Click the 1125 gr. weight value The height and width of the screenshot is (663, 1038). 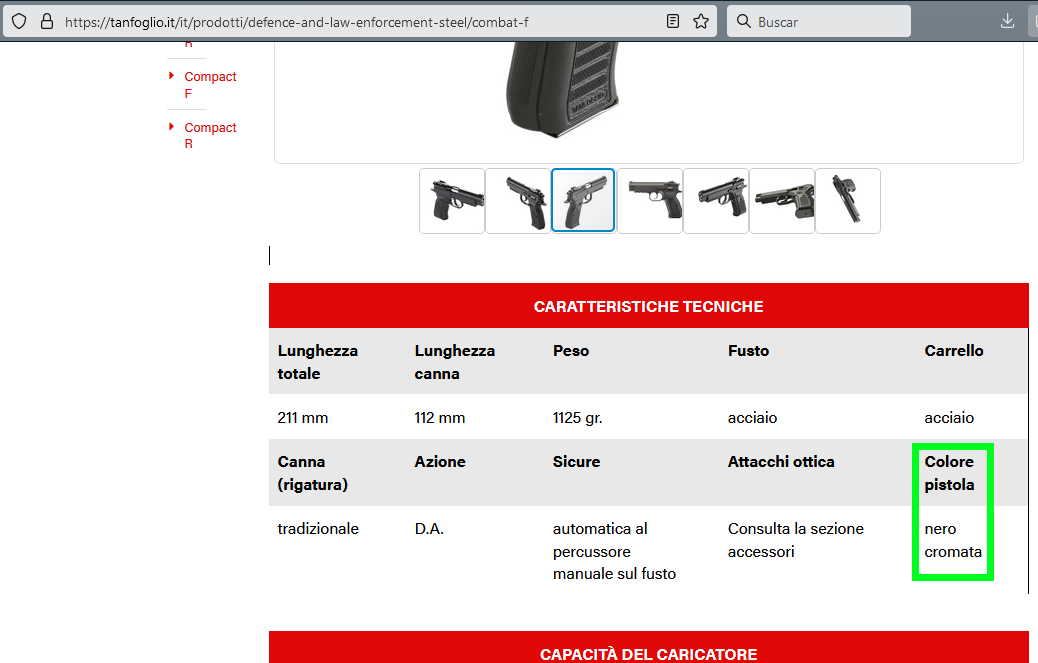tap(577, 418)
